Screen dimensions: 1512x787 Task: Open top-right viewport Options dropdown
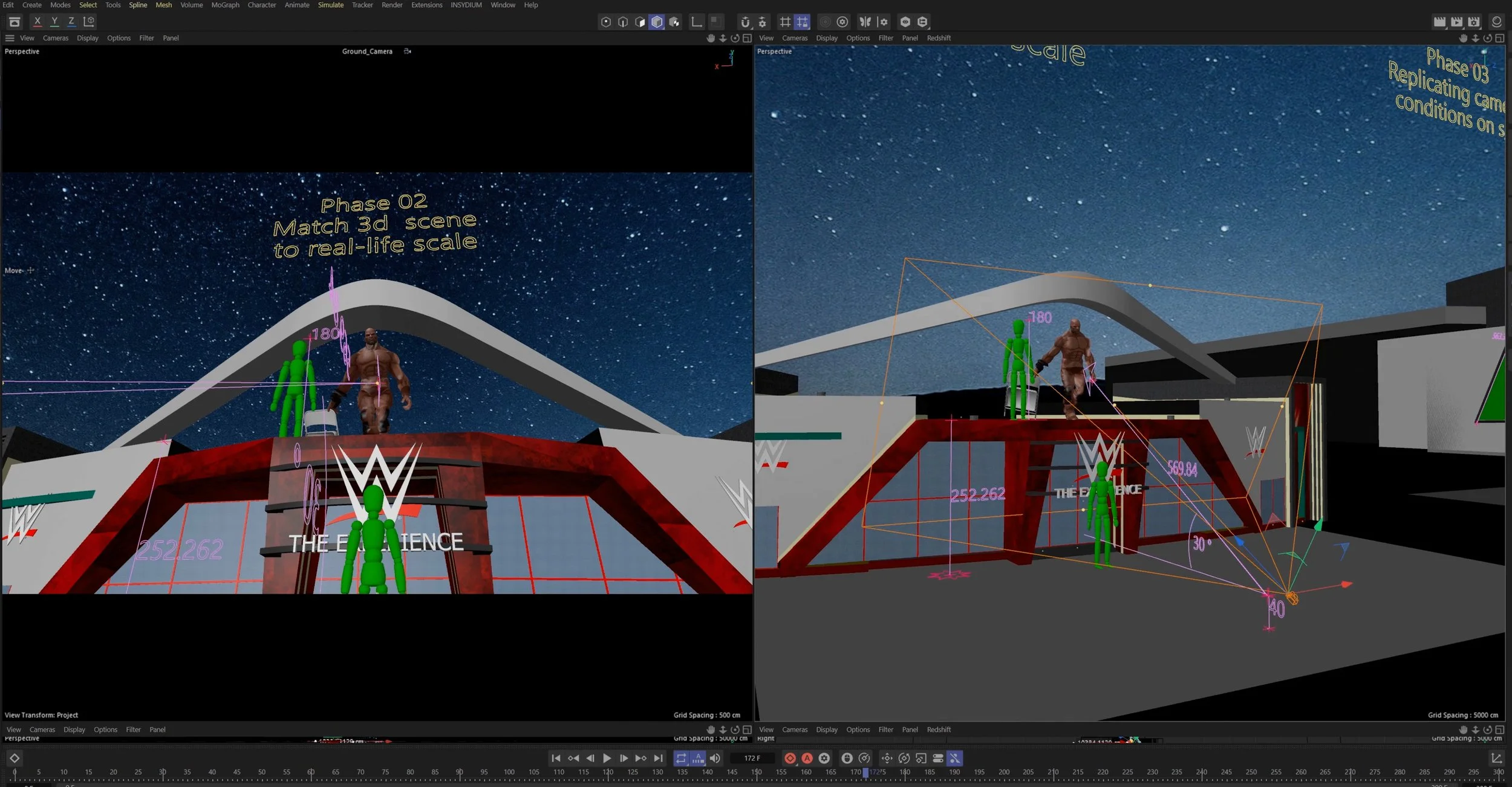[x=858, y=38]
